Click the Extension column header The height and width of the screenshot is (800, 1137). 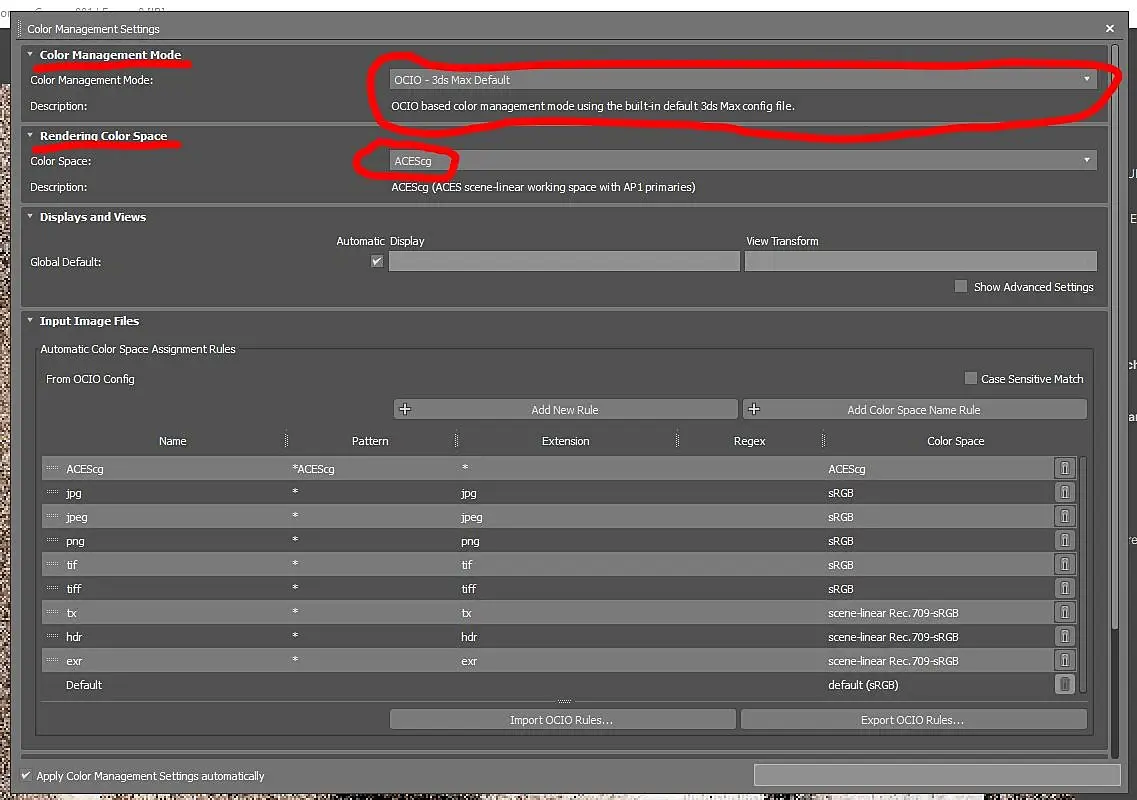[x=566, y=440]
